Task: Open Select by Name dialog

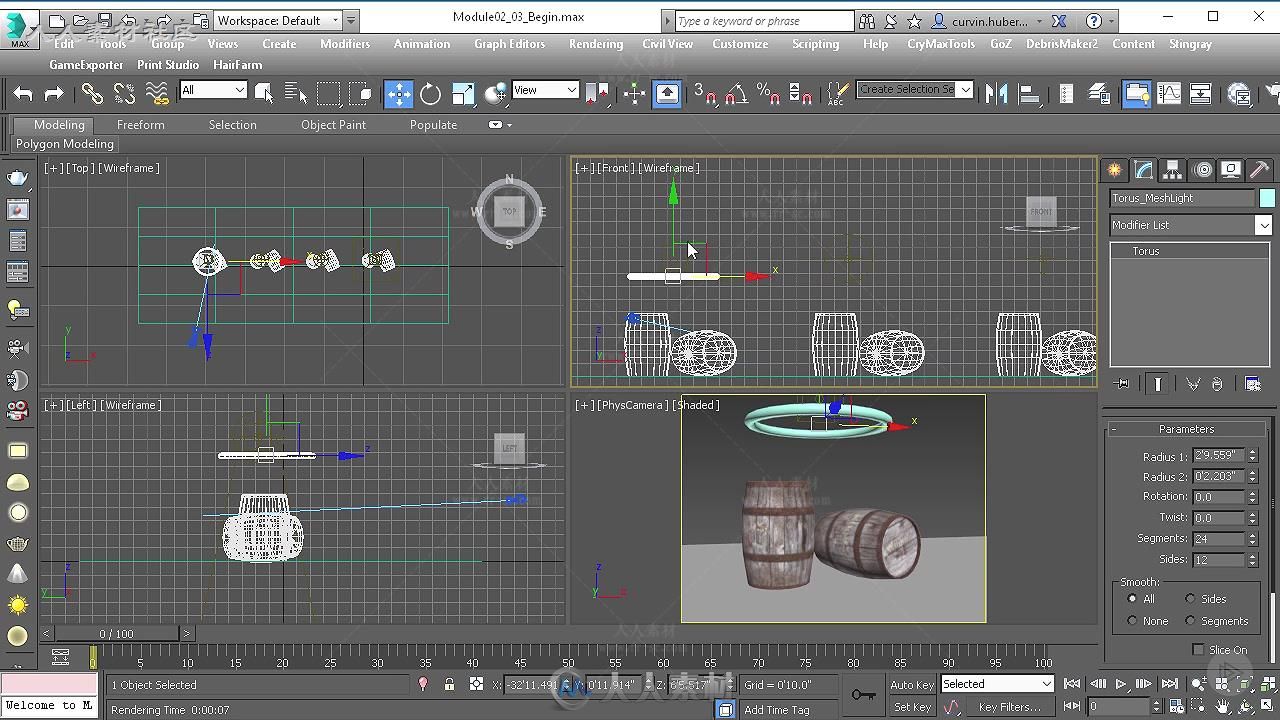Action: (x=296, y=94)
